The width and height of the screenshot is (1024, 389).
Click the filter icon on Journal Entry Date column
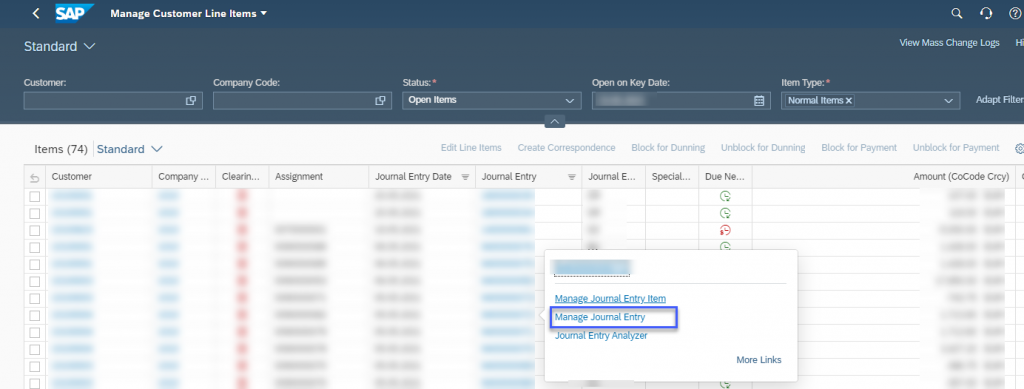coord(465,177)
